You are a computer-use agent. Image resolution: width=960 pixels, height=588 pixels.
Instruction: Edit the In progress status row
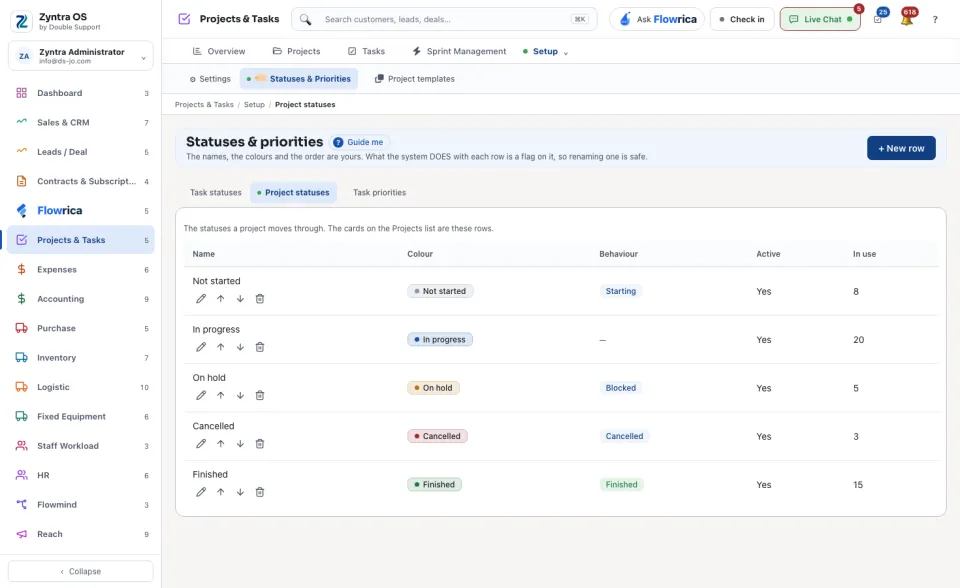201,347
